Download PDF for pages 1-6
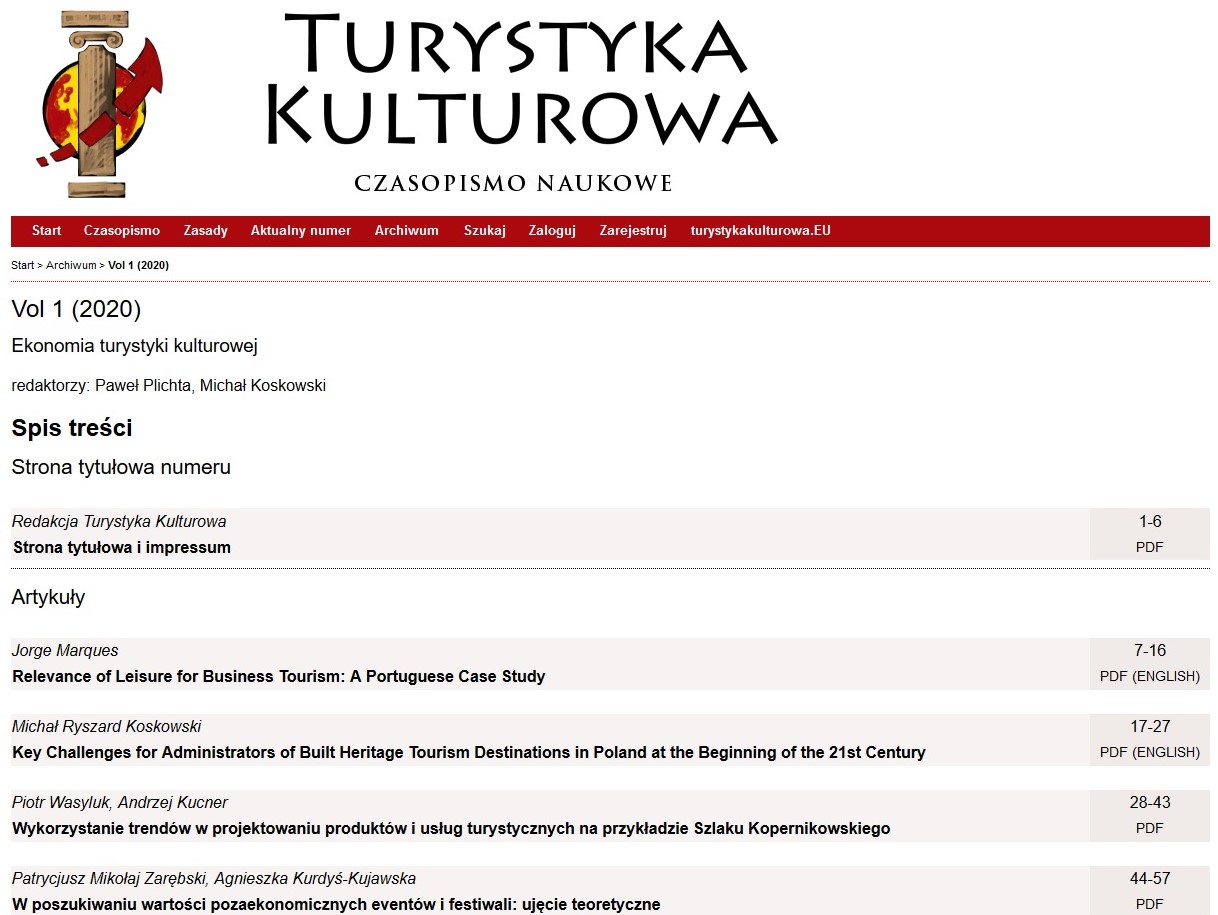 (1149, 548)
